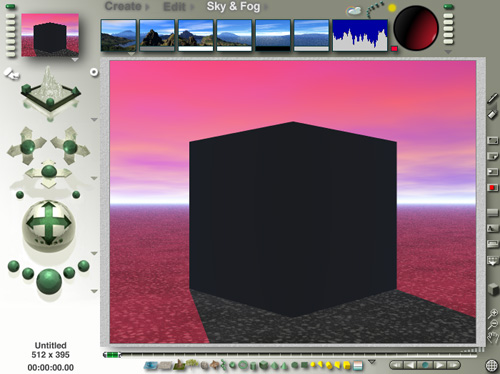Image resolution: width=500 pixels, height=374 pixels.
Task: Open the small red color swatch
Action: (394, 49)
